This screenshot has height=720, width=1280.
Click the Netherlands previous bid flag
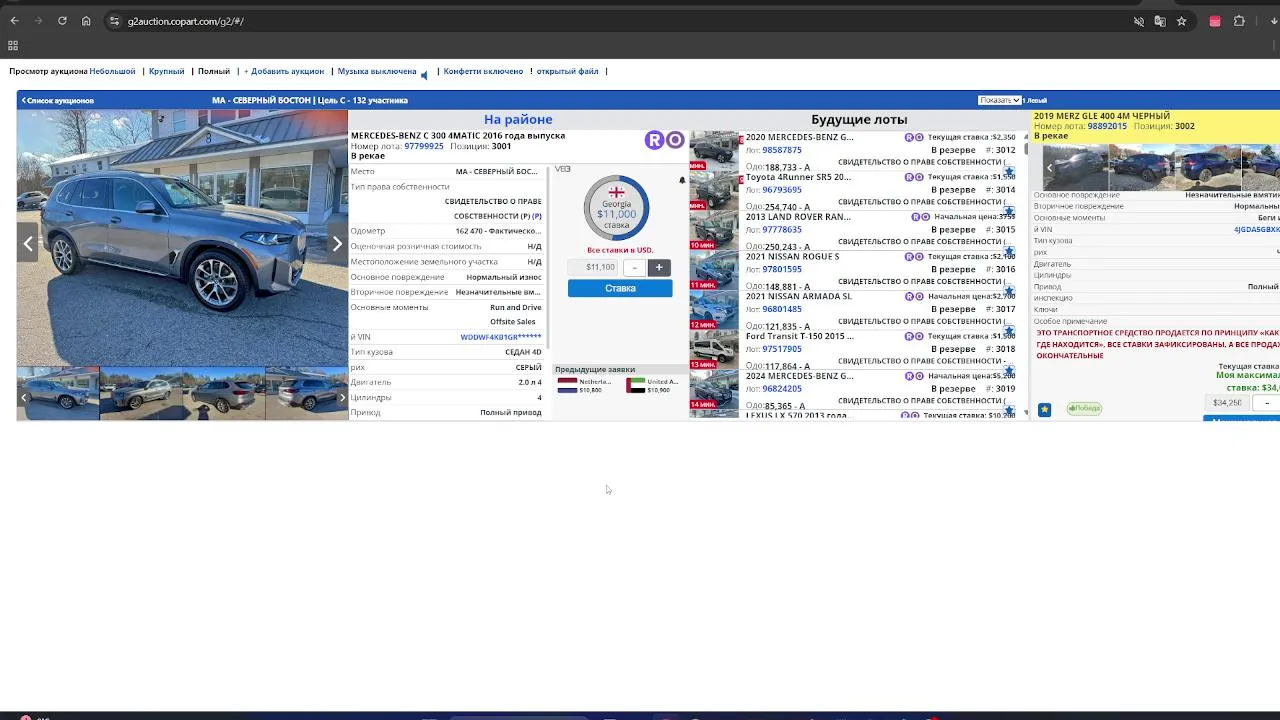coord(567,385)
